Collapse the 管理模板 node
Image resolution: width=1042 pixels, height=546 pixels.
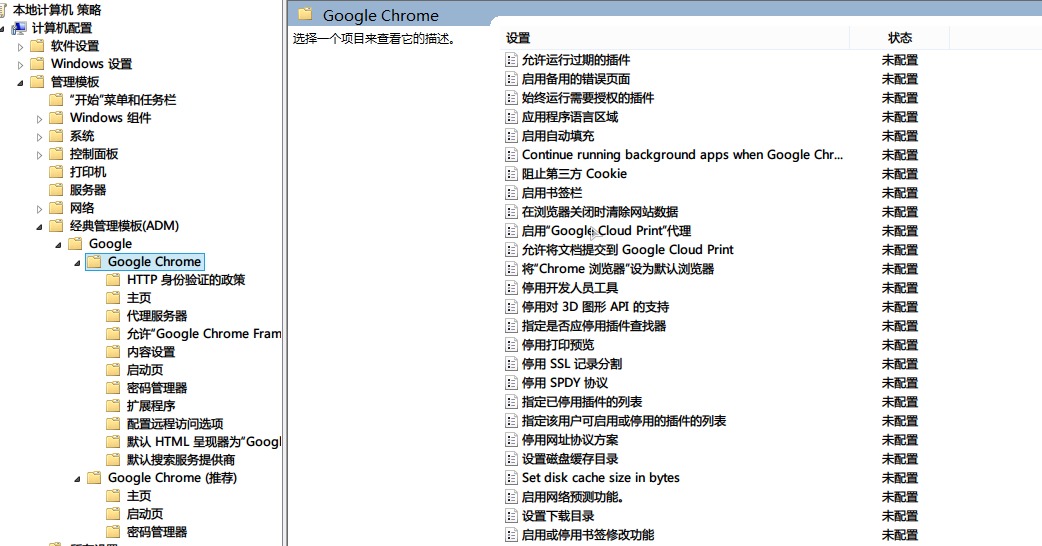20,82
